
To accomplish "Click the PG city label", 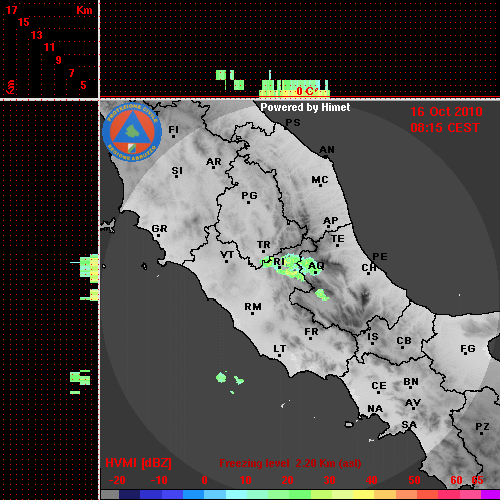I will click(249, 195).
